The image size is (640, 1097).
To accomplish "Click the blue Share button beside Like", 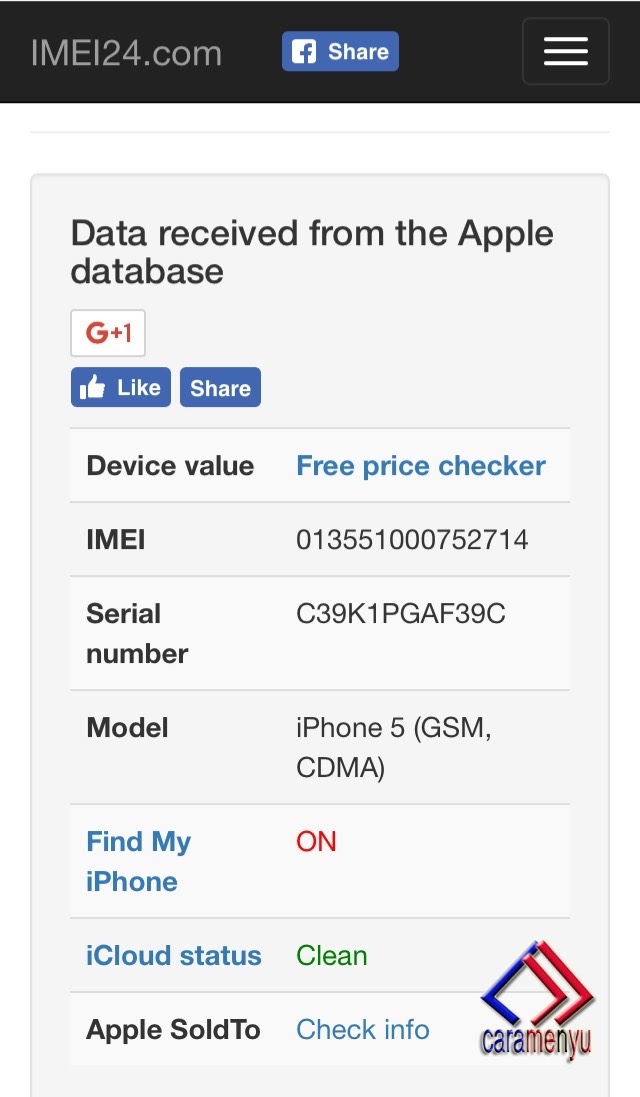I will [x=220, y=388].
